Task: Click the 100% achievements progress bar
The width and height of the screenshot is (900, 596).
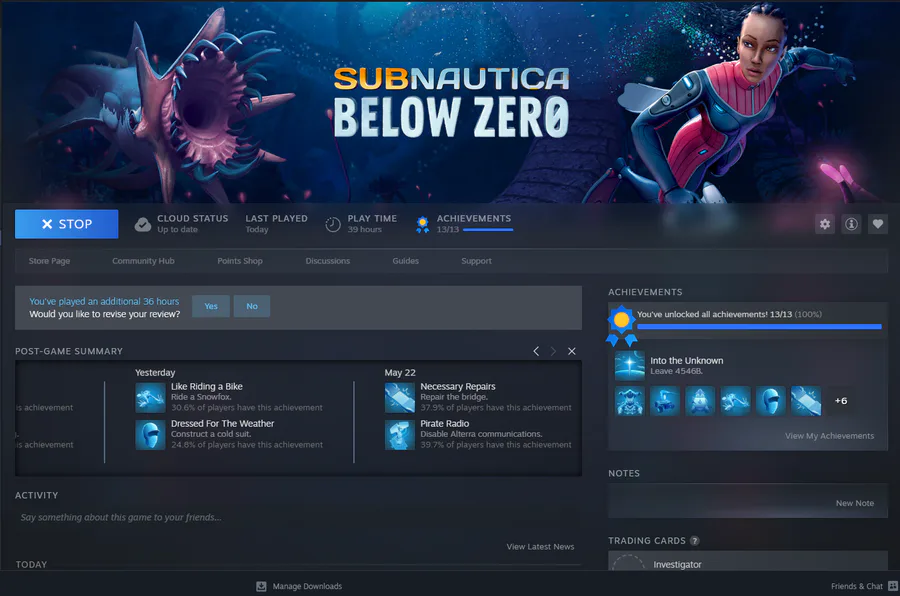Action: point(759,326)
